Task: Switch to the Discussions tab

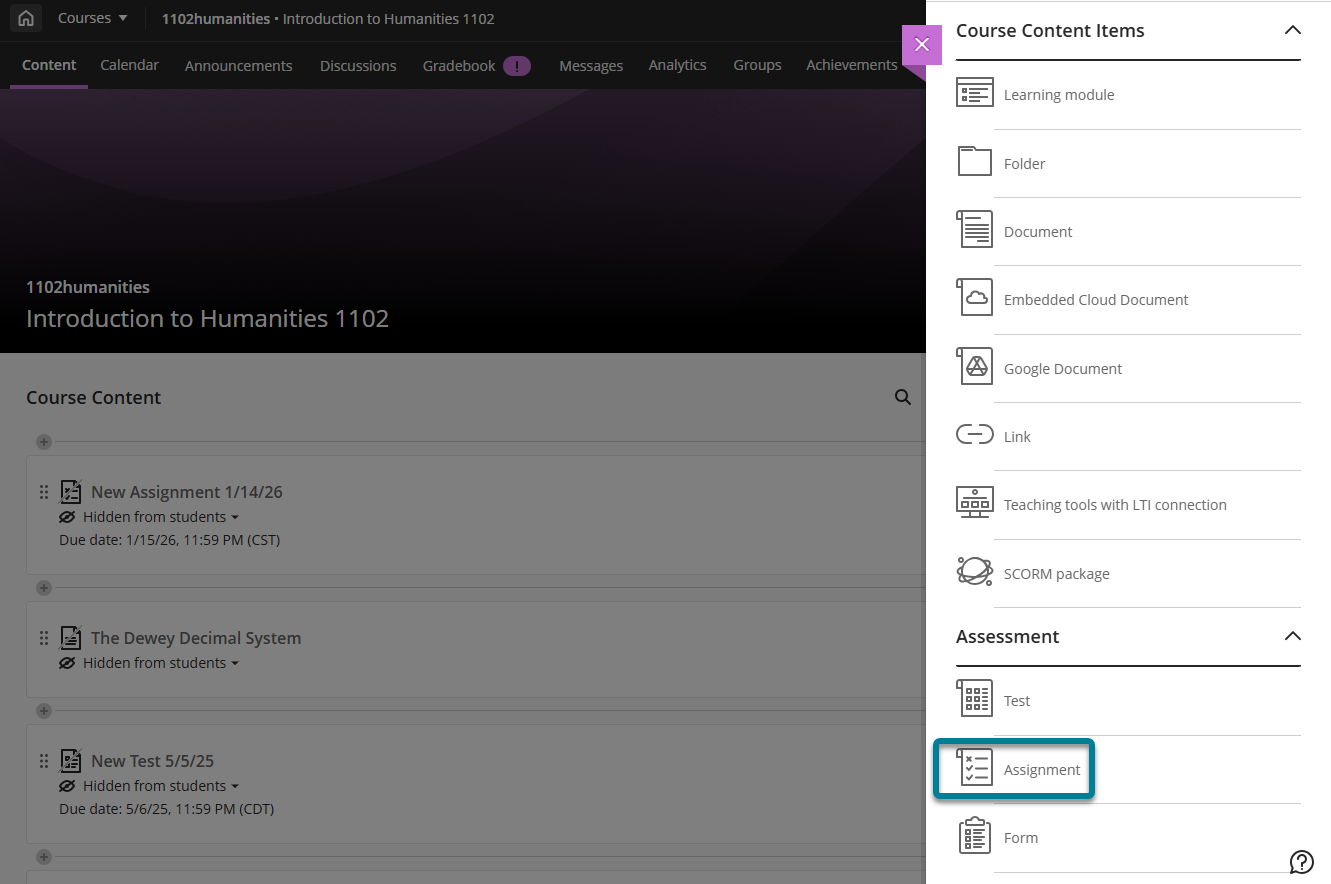Action: tap(358, 64)
